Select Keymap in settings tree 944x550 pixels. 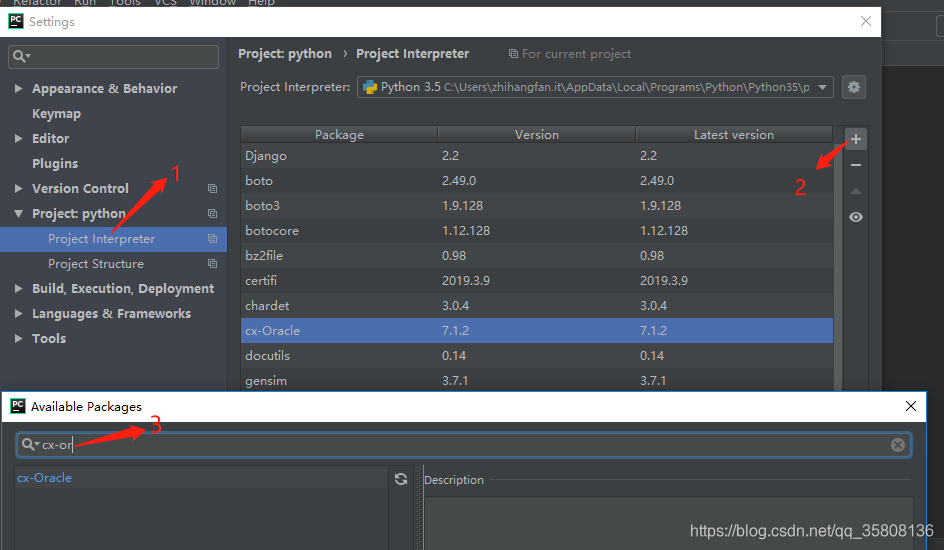click(56, 114)
